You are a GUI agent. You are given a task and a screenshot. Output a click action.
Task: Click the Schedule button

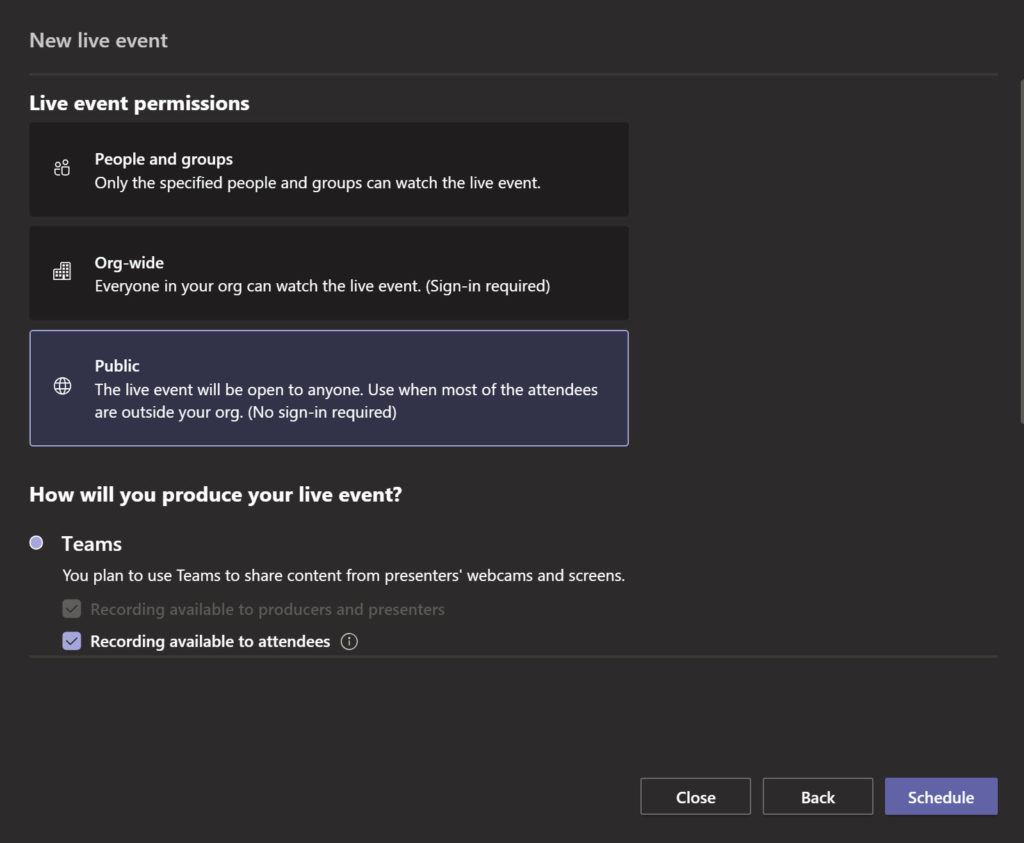[x=941, y=796]
